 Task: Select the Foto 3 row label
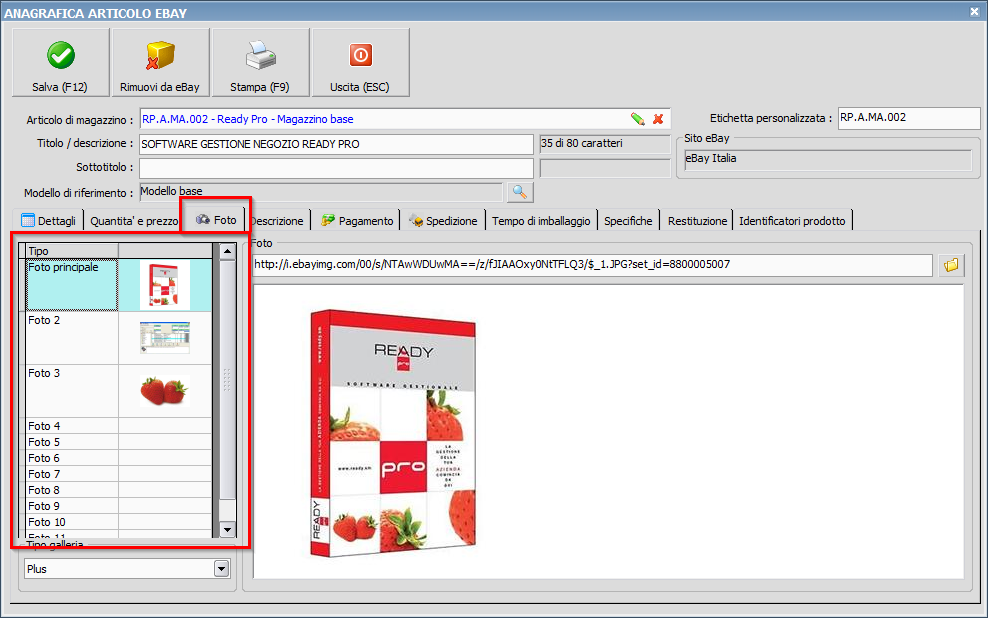tap(44, 374)
